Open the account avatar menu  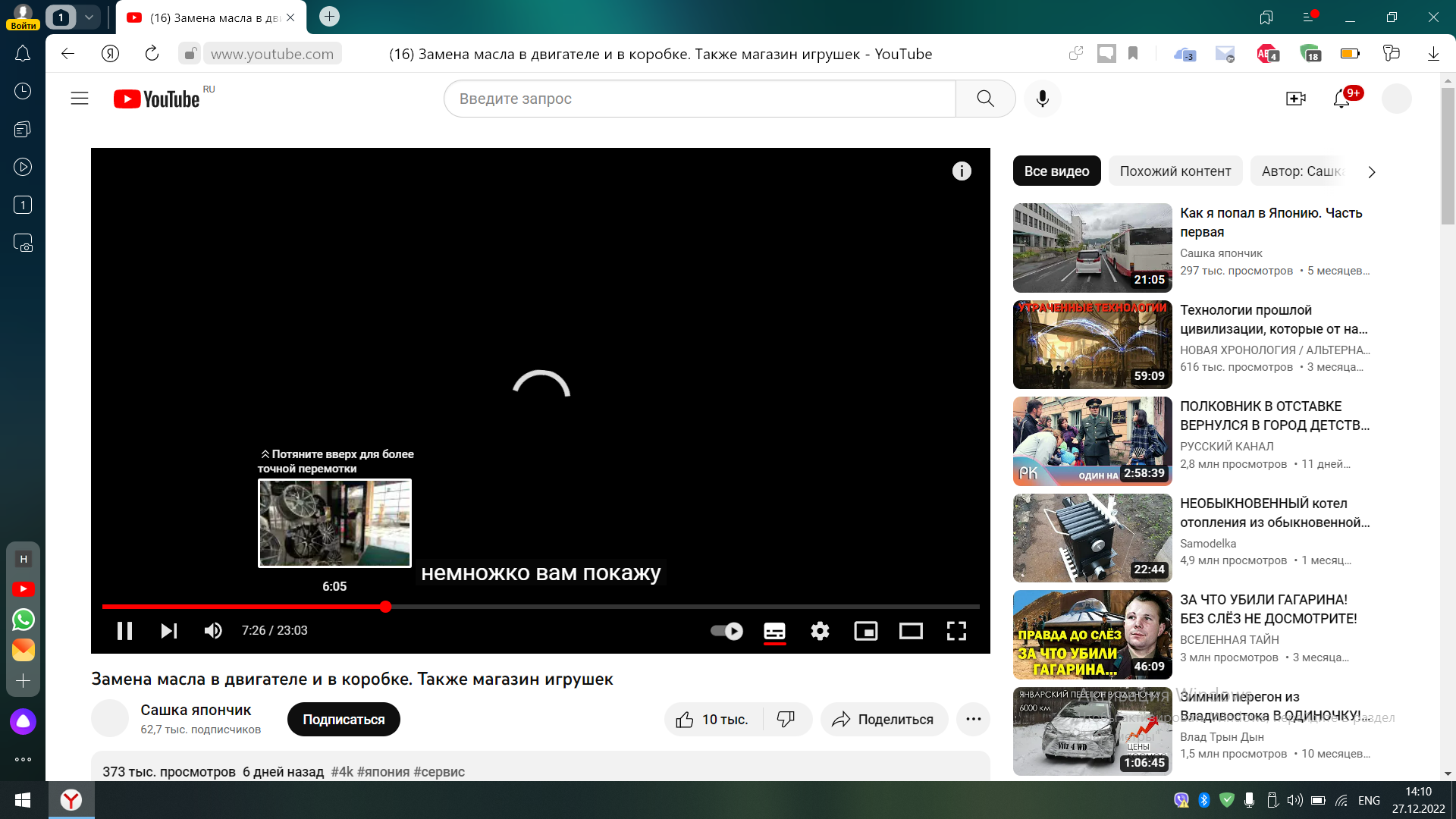[1396, 99]
